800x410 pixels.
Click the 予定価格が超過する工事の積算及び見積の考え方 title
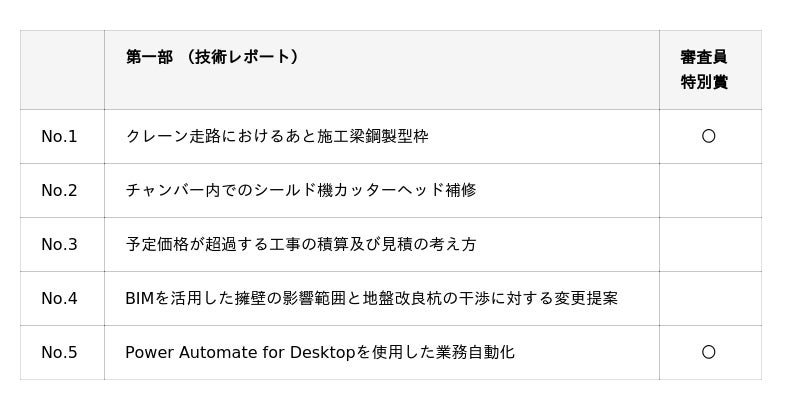[300, 244]
